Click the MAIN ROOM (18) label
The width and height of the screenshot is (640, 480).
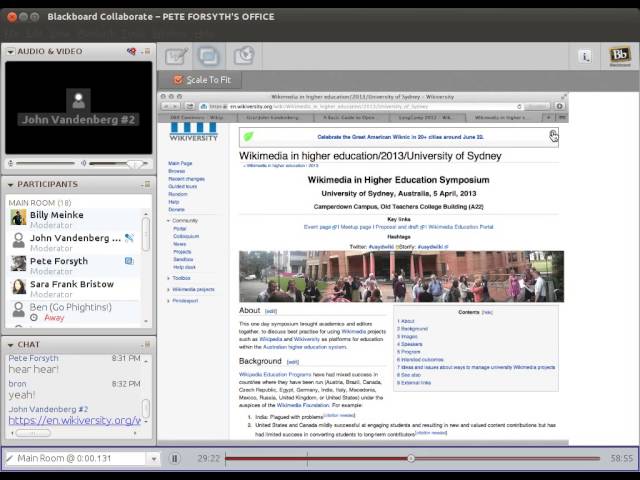(40, 203)
